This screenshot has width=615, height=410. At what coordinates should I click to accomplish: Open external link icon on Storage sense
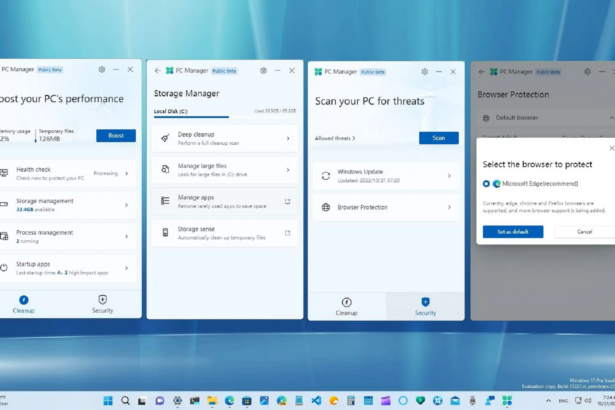click(287, 233)
